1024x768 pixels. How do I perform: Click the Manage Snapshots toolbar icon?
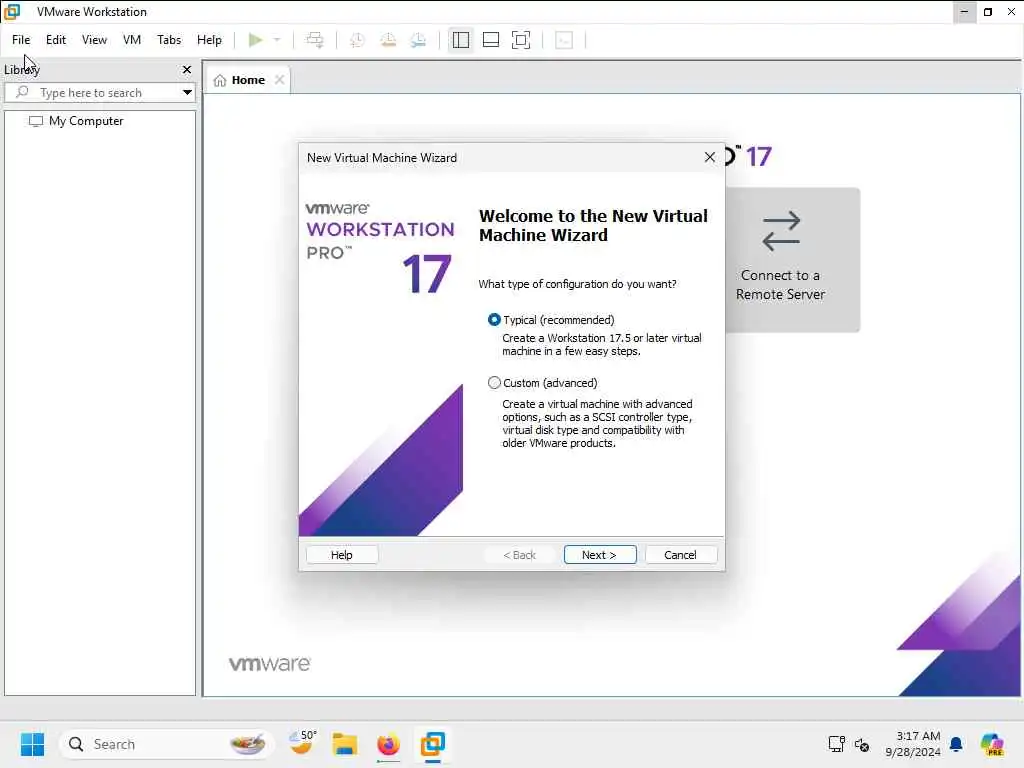[419, 40]
